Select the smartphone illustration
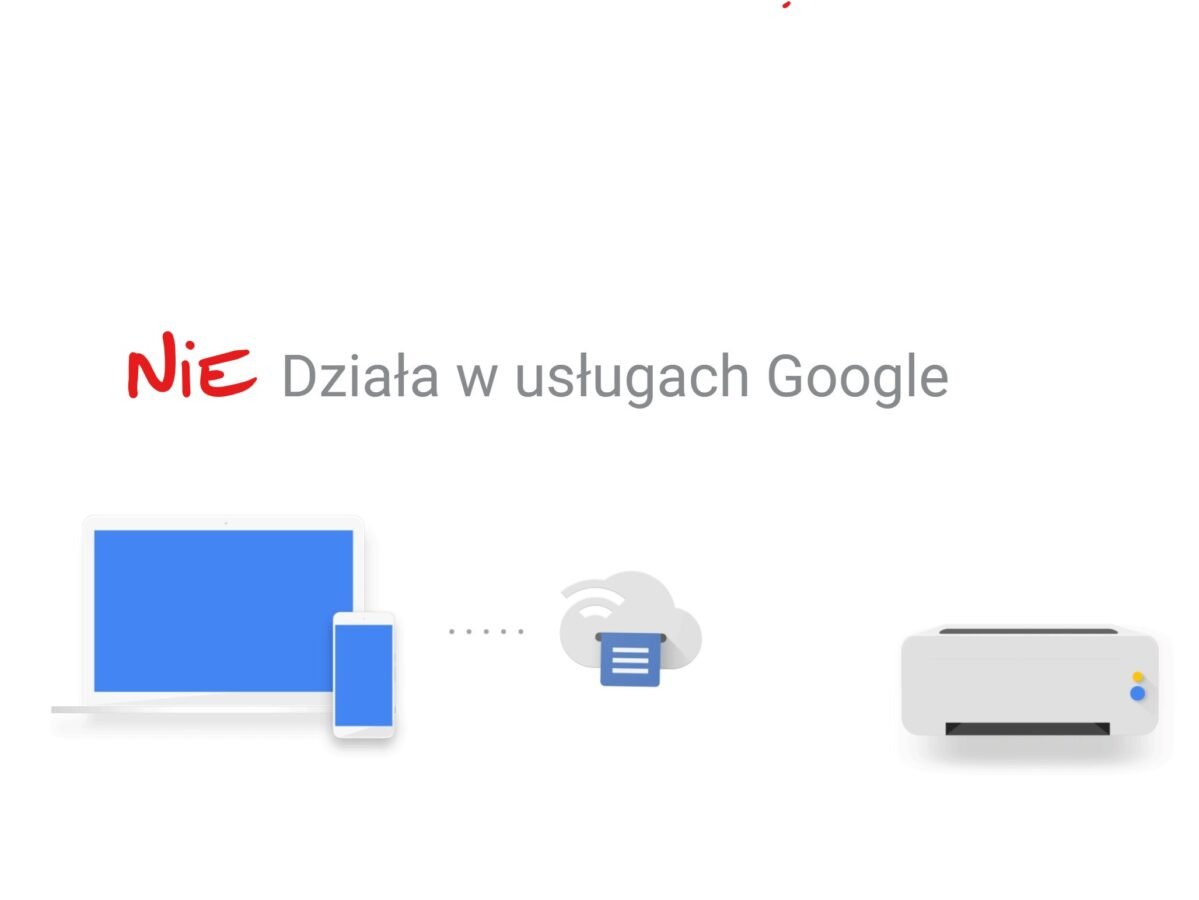Image resolution: width=1199 pixels, height=900 pixels. click(364, 674)
